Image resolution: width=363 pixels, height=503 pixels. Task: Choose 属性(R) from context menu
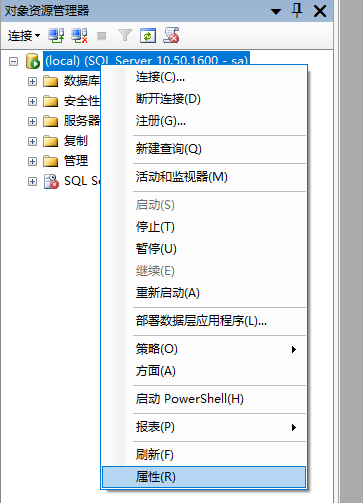pyautogui.click(x=204, y=477)
